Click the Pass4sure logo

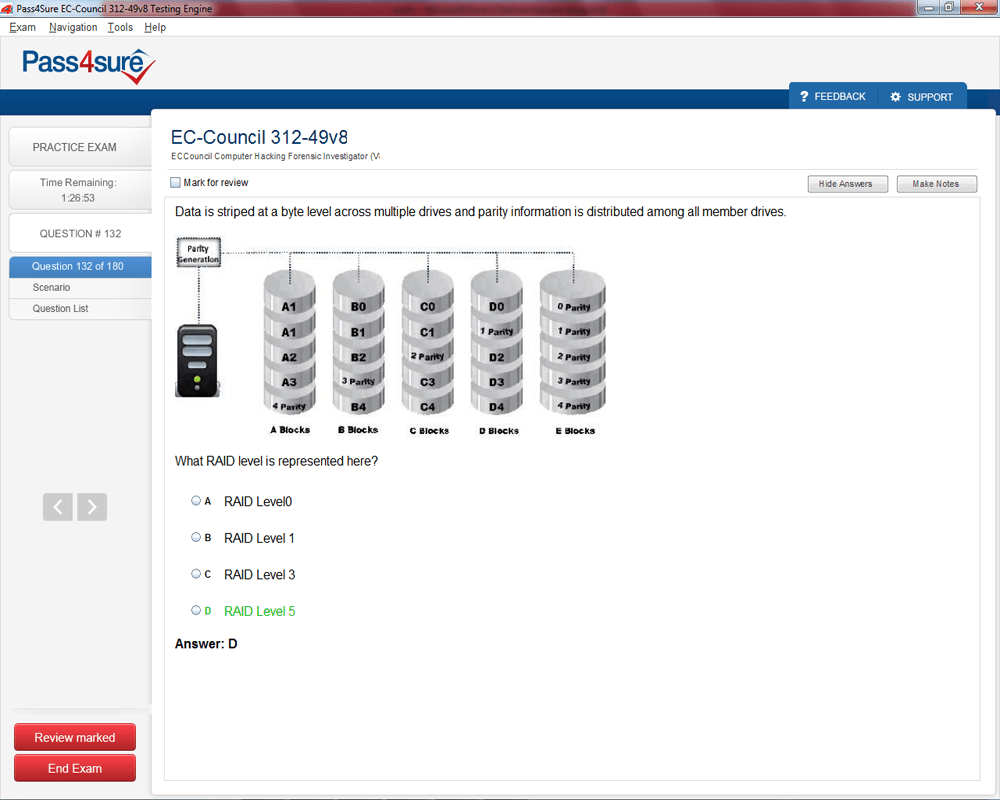tap(89, 66)
